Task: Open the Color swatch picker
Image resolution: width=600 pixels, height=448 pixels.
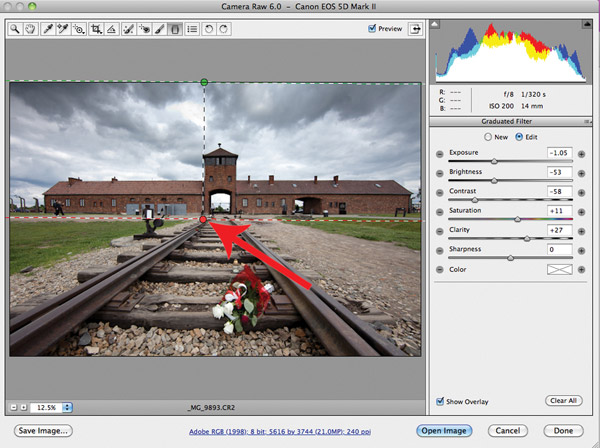Action: click(560, 270)
